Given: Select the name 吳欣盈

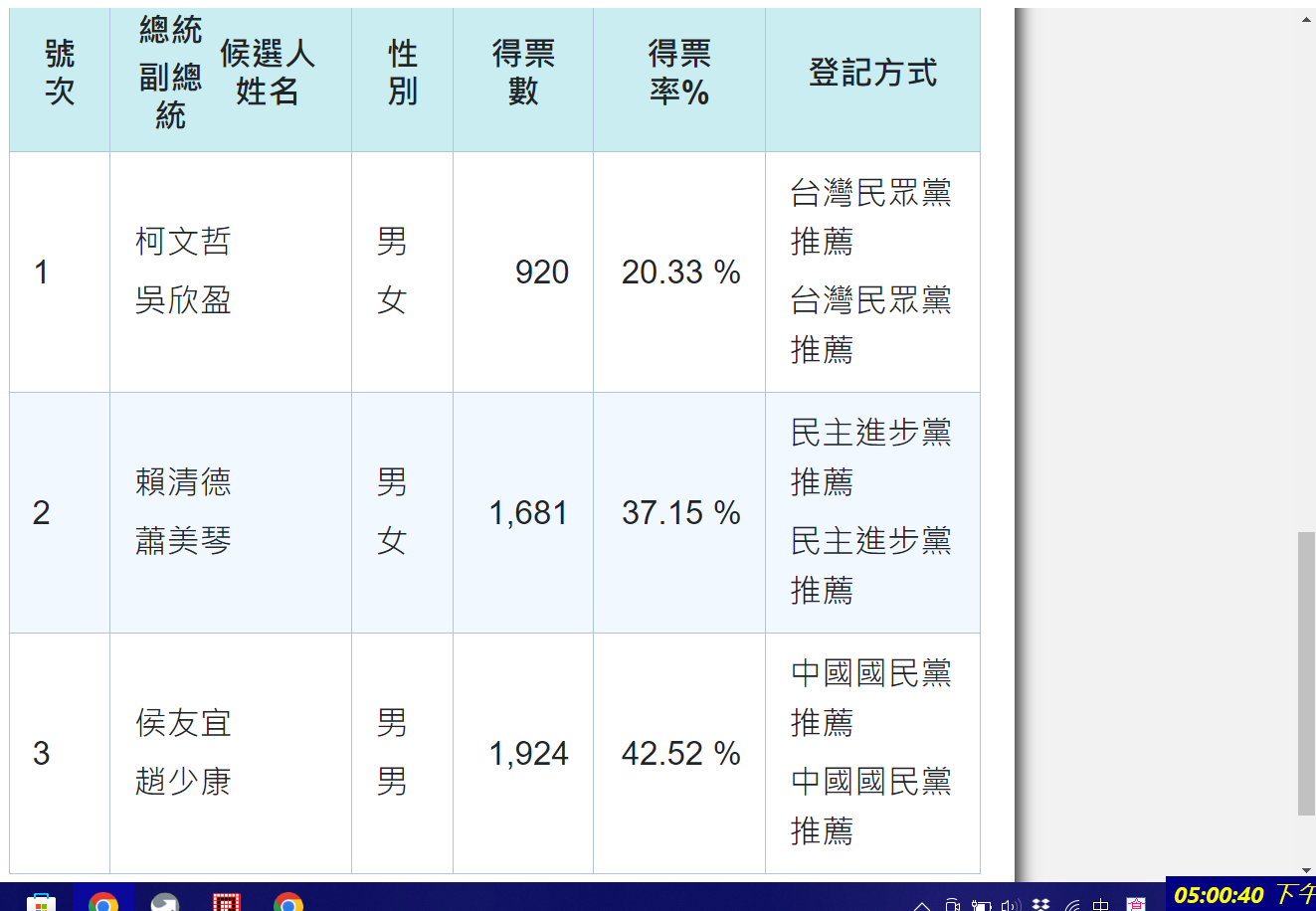Looking at the screenshot, I should point(183,300).
